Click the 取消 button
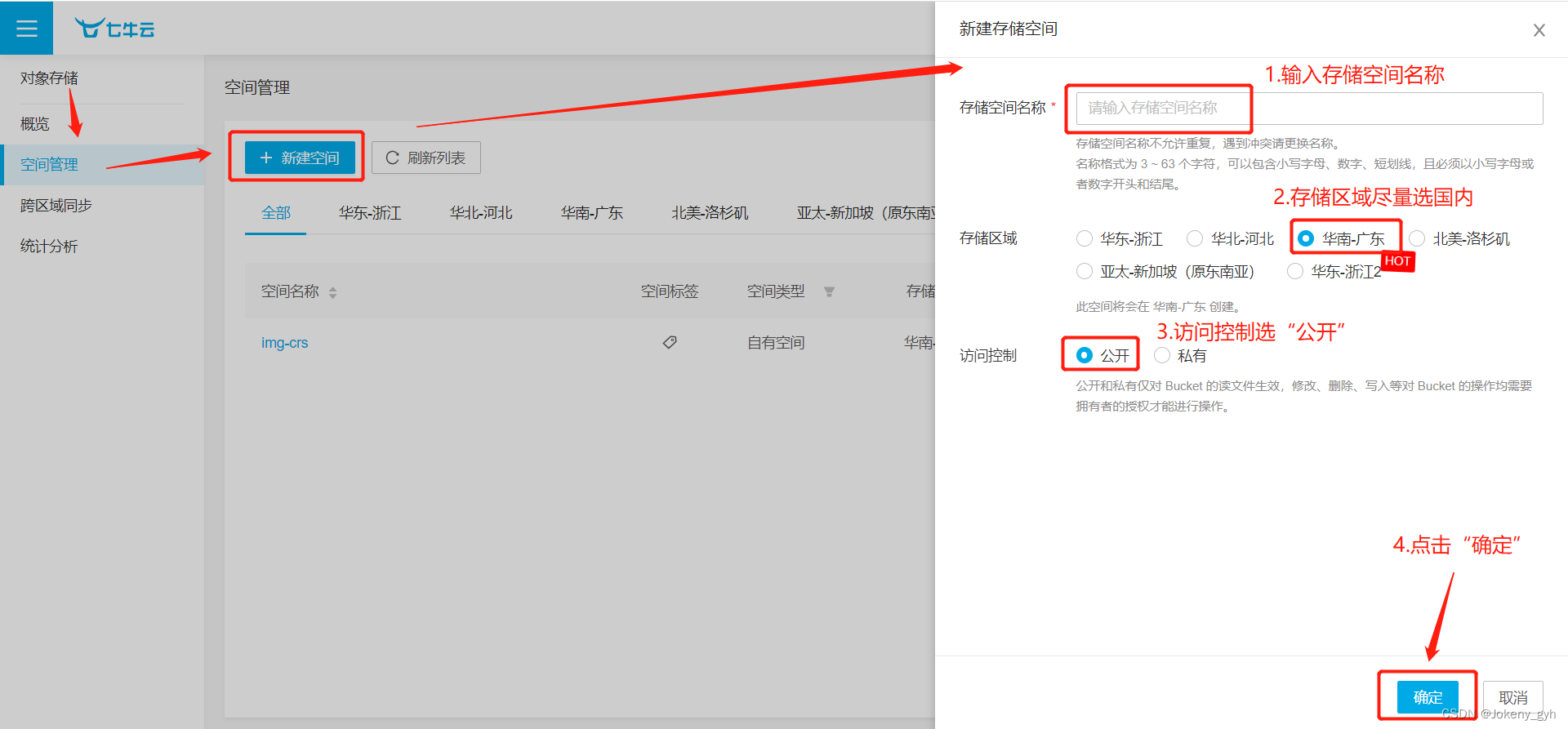Image resolution: width=1568 pixels, height=729 pixels. [1513, 697]
